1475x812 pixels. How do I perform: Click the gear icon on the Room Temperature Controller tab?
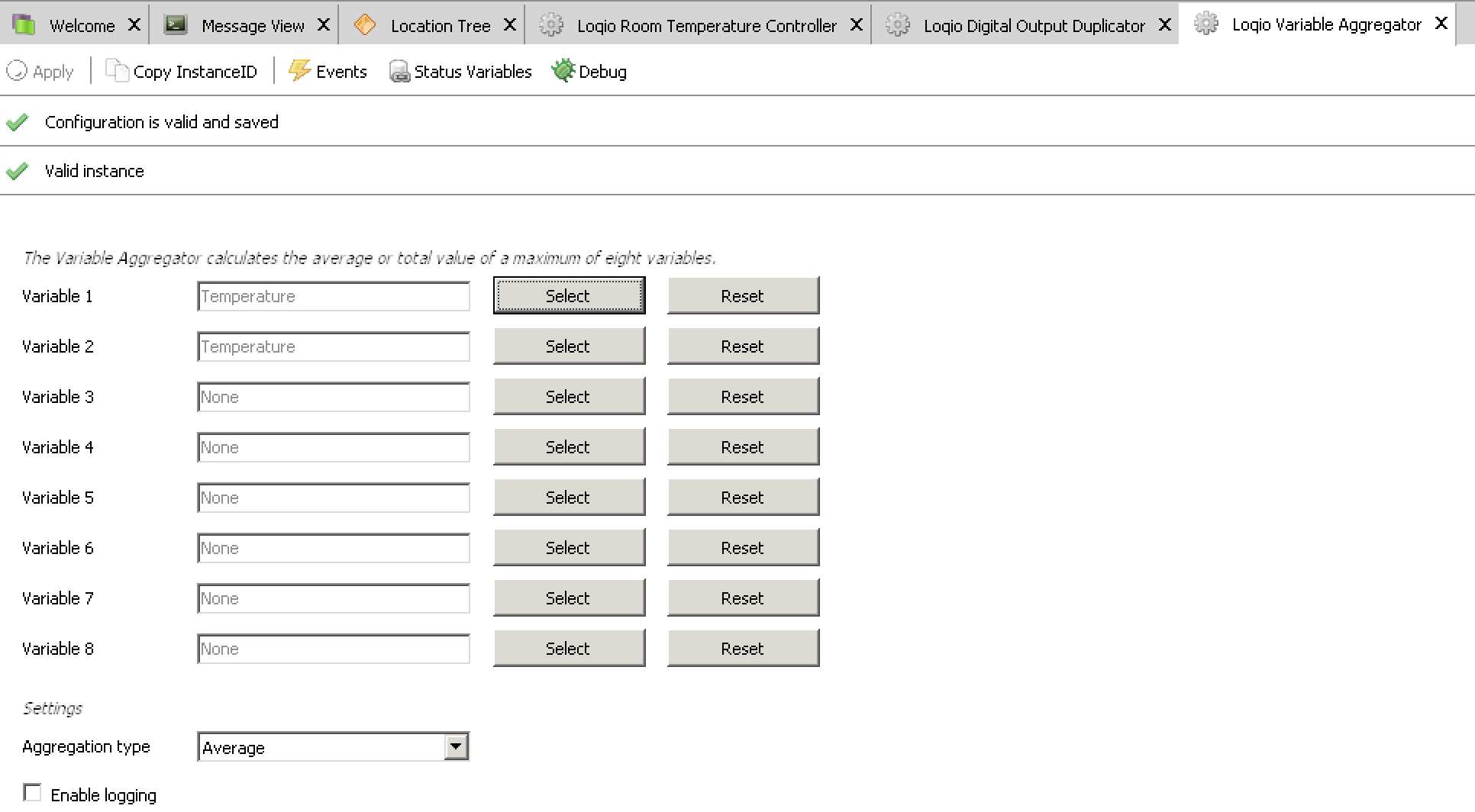(x=551, y=24)
